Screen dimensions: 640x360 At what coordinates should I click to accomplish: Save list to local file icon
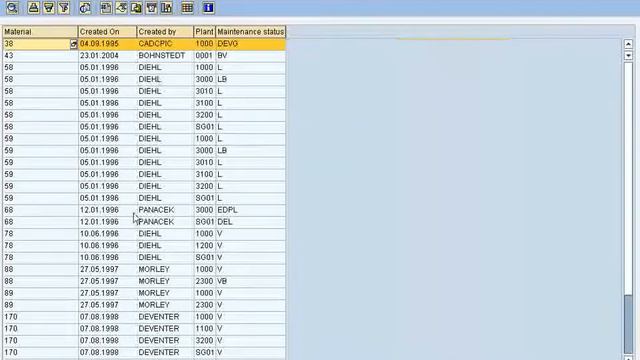(x=136, y=8)
